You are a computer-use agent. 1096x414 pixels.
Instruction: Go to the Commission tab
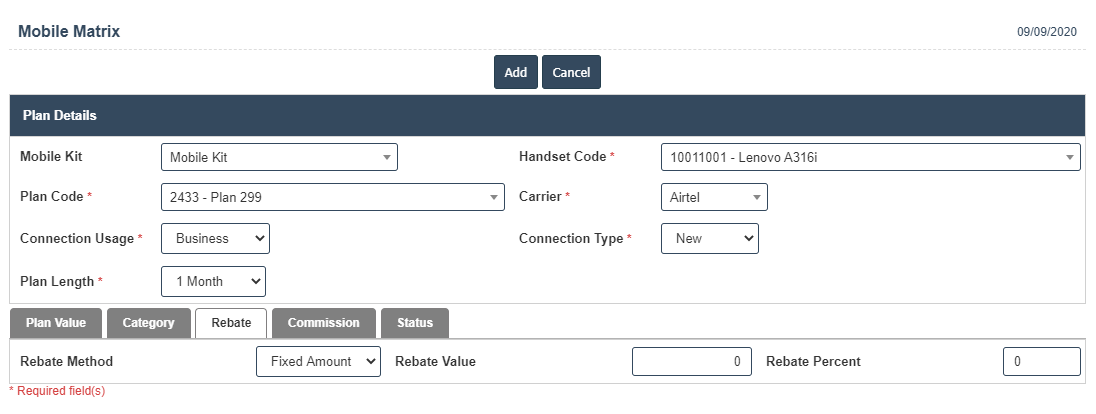coord(323,323)
